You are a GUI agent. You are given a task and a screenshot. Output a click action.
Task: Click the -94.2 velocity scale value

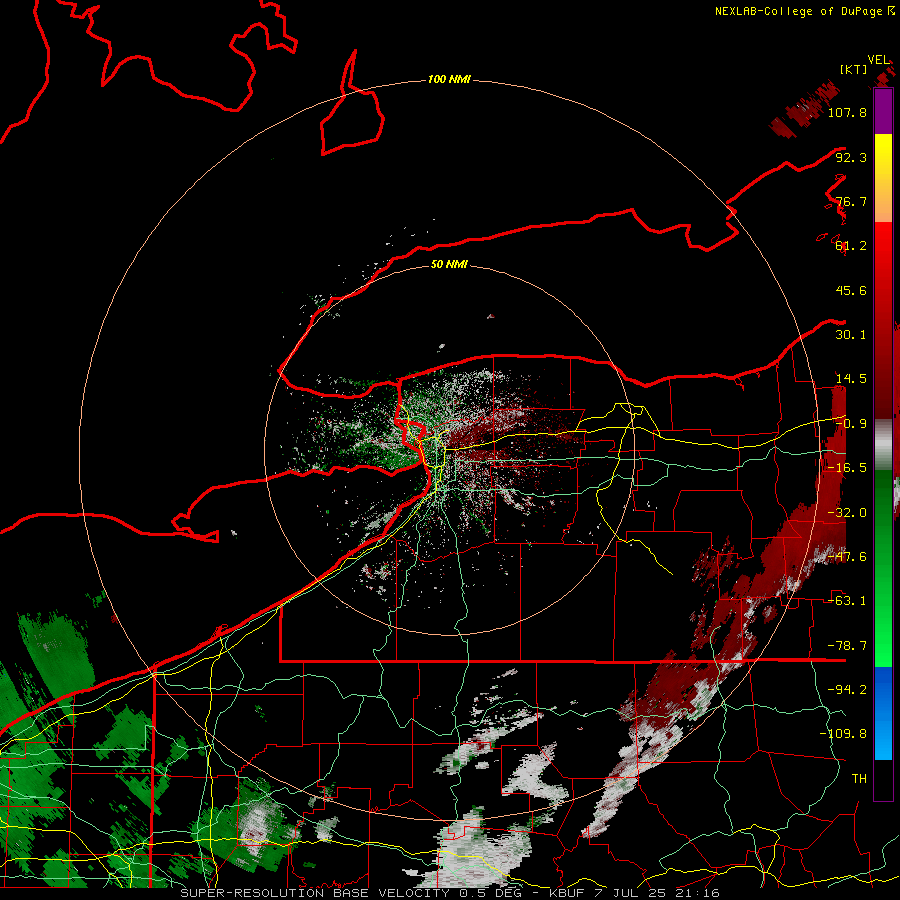pos(847,689)
